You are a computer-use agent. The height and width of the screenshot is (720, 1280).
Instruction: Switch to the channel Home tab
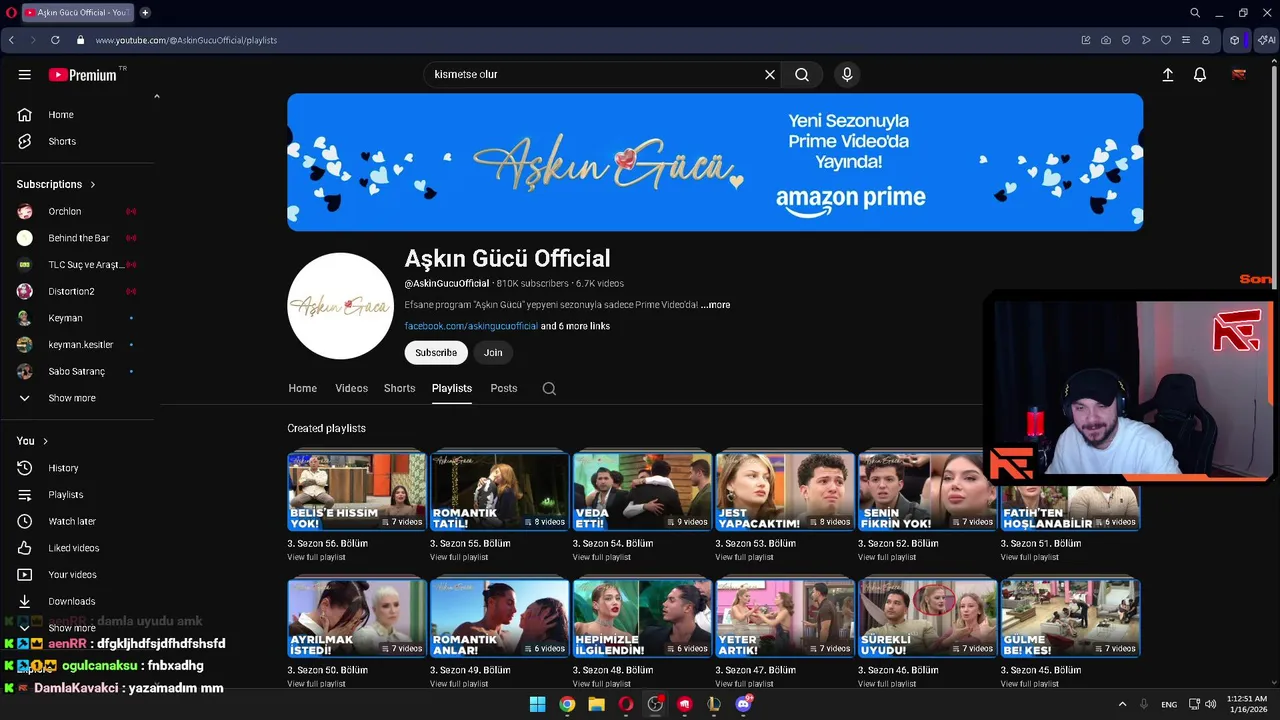(303, 389)
